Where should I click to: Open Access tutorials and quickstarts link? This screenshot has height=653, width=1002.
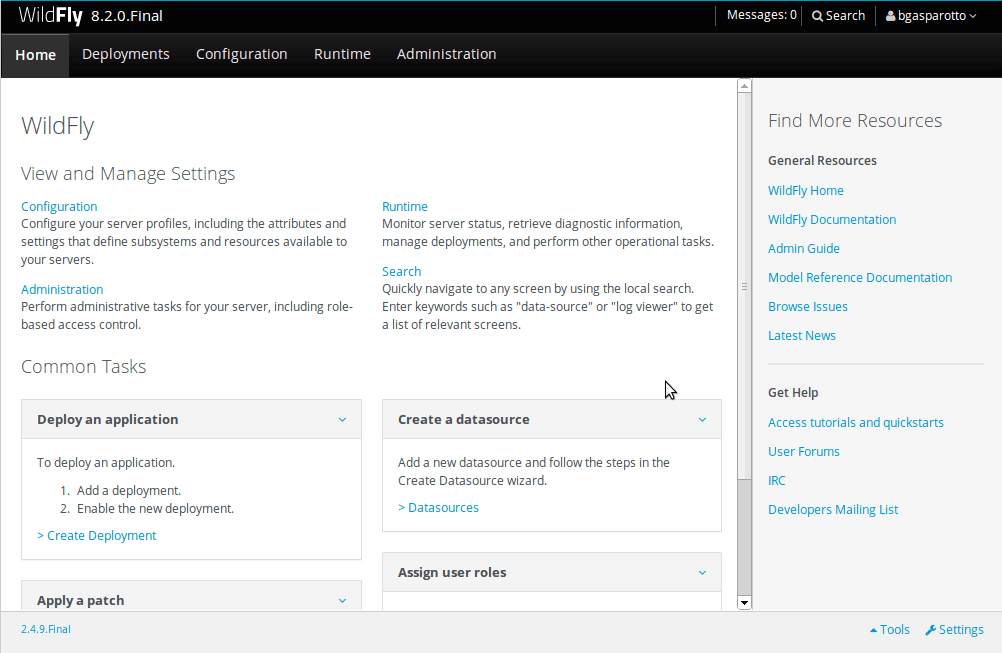(855, 422)
